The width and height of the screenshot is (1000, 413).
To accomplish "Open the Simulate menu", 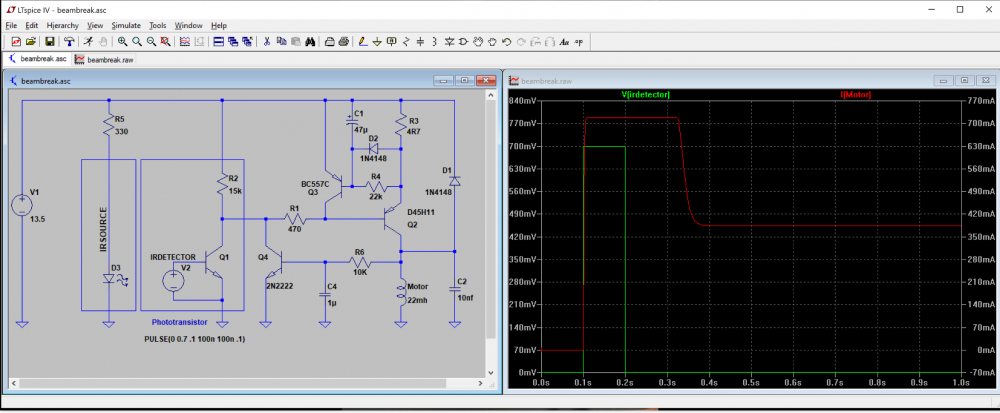I will [x=126, y=25].
